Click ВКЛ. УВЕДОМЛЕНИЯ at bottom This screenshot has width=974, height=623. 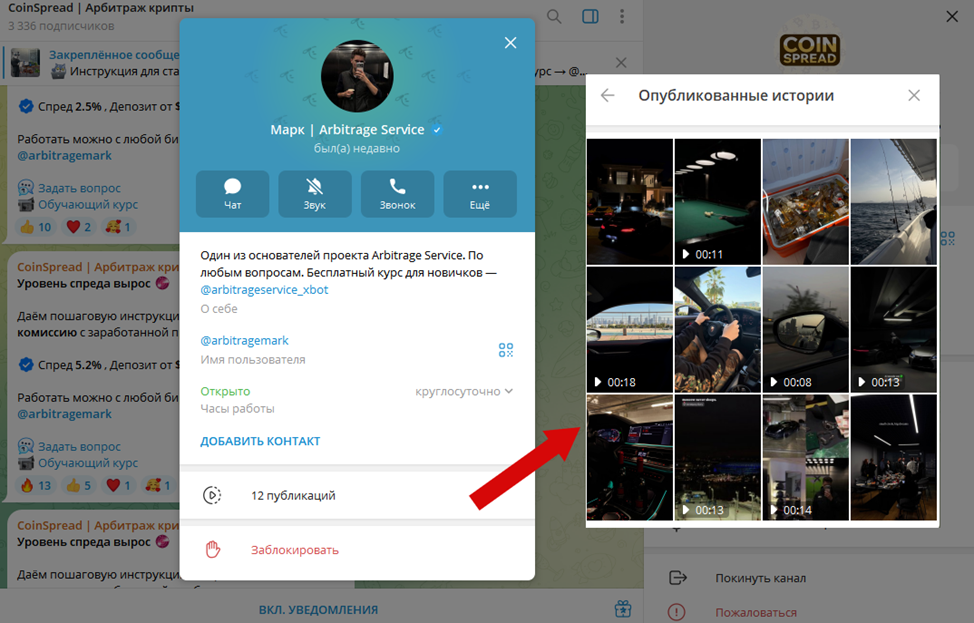click(318, 610)
